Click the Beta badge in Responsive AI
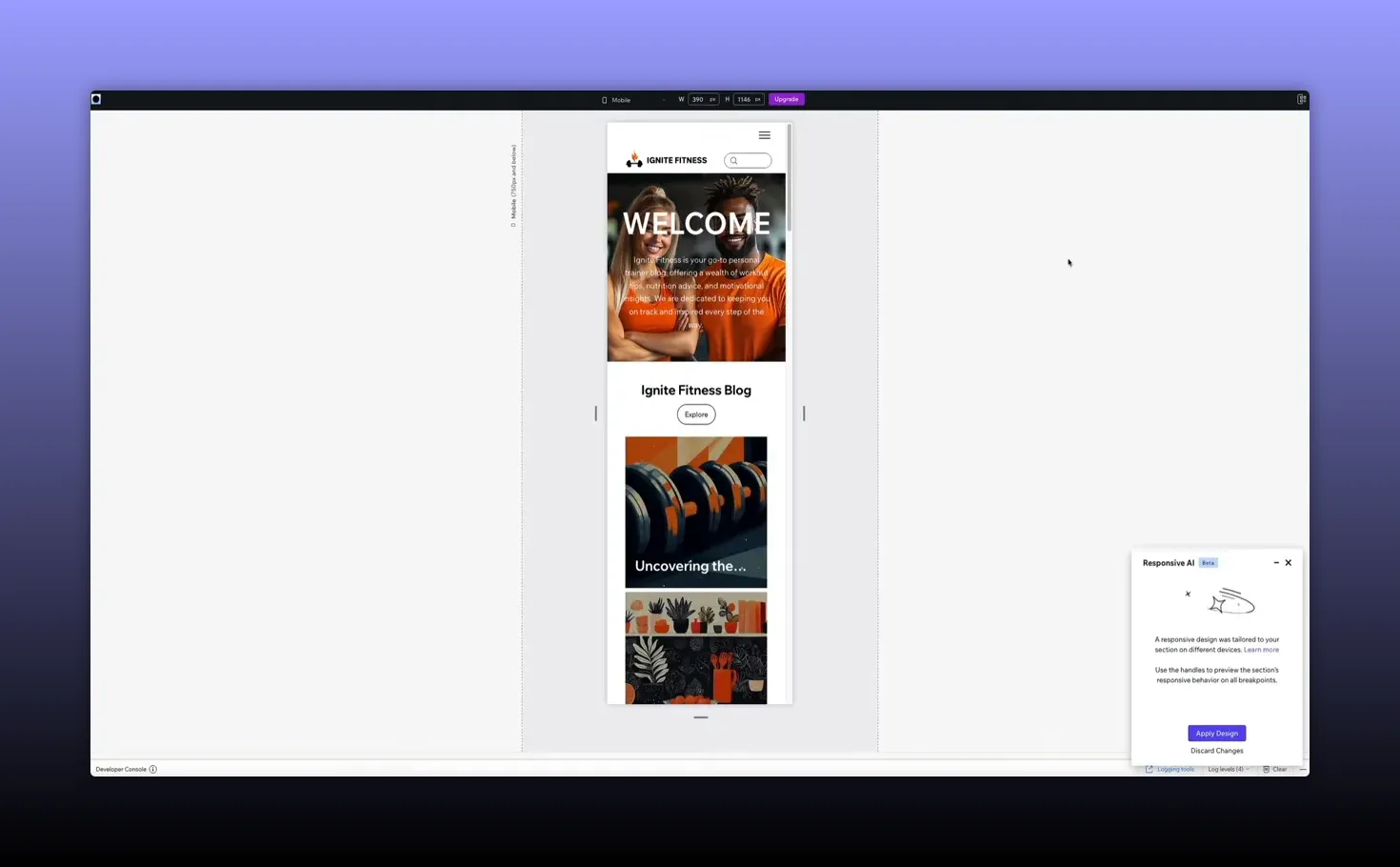 (x=1208, y=563)
